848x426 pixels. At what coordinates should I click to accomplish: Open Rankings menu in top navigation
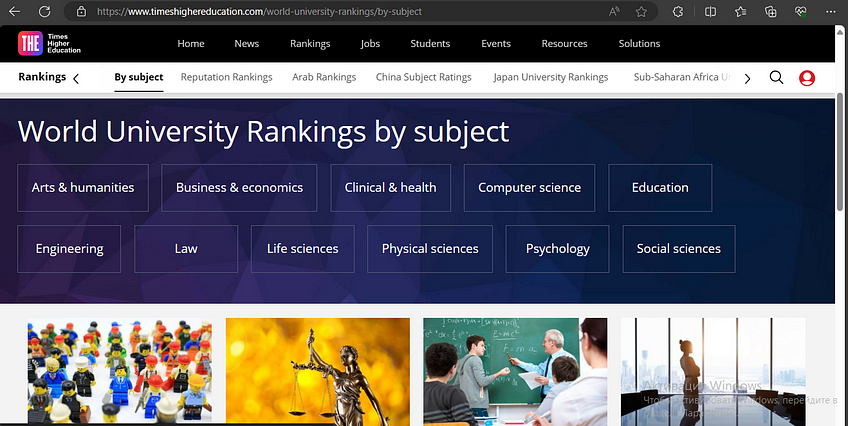(310, 44)
